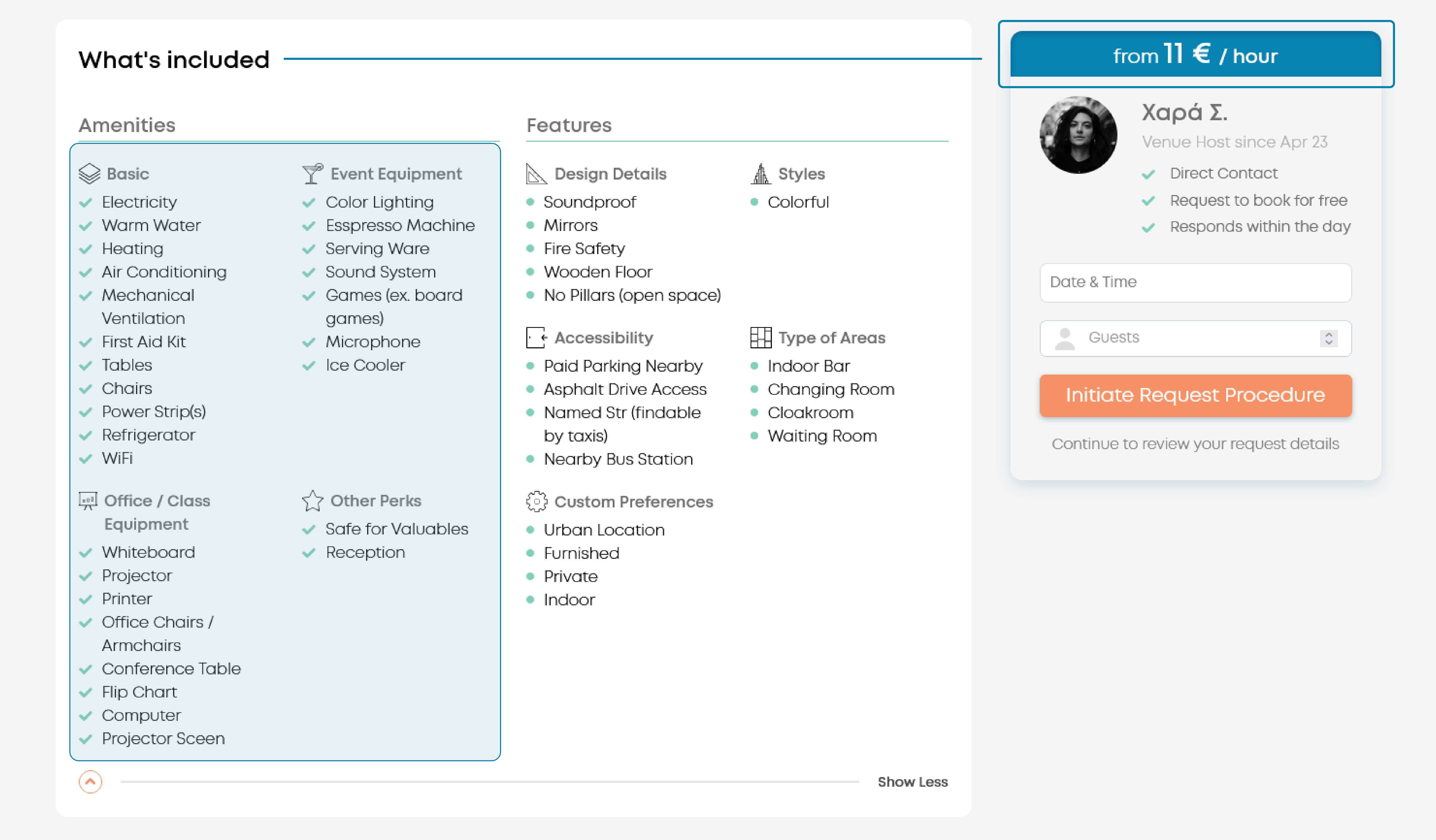
Task: Click the Other Perks star icon
Action: coord(312,501)
